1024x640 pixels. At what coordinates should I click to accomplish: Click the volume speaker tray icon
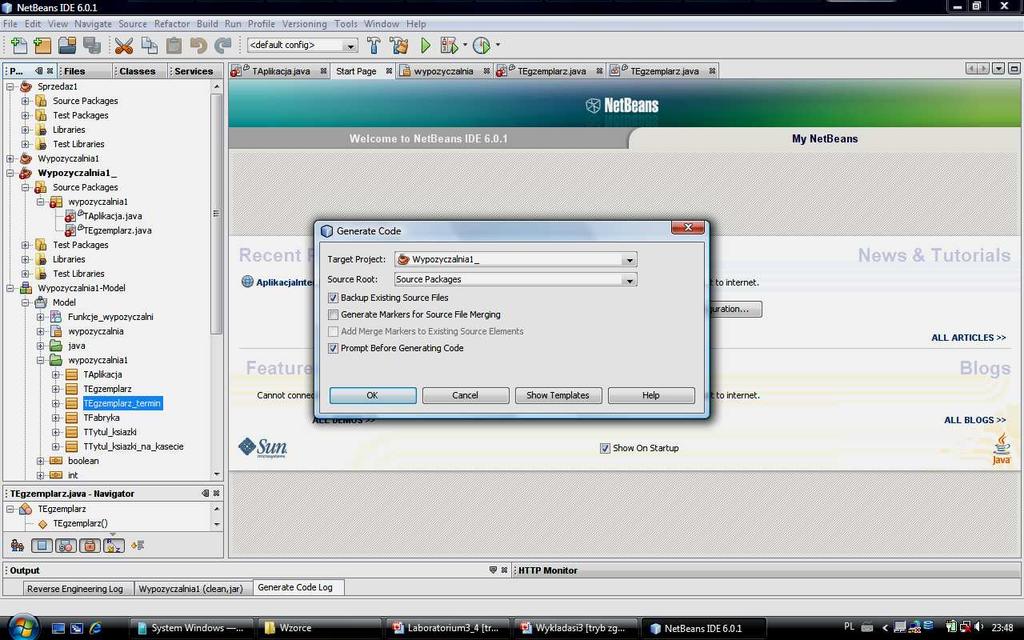978,627
